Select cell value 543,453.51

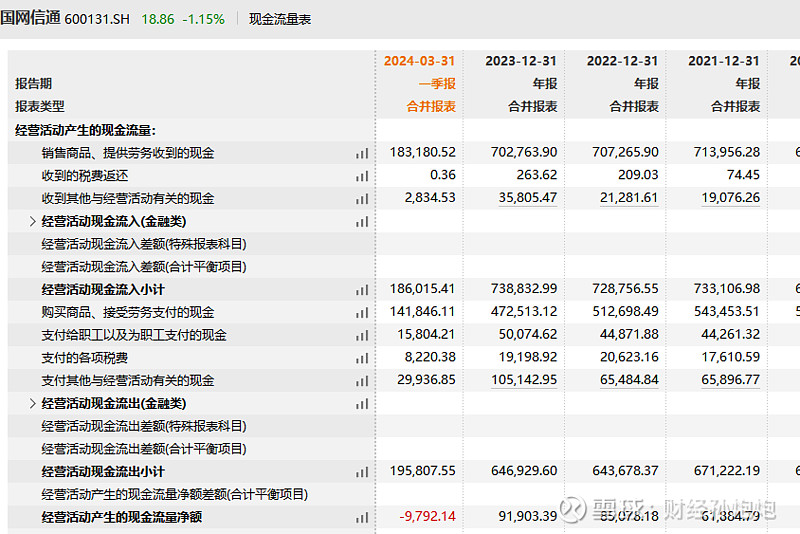point(727,312)
